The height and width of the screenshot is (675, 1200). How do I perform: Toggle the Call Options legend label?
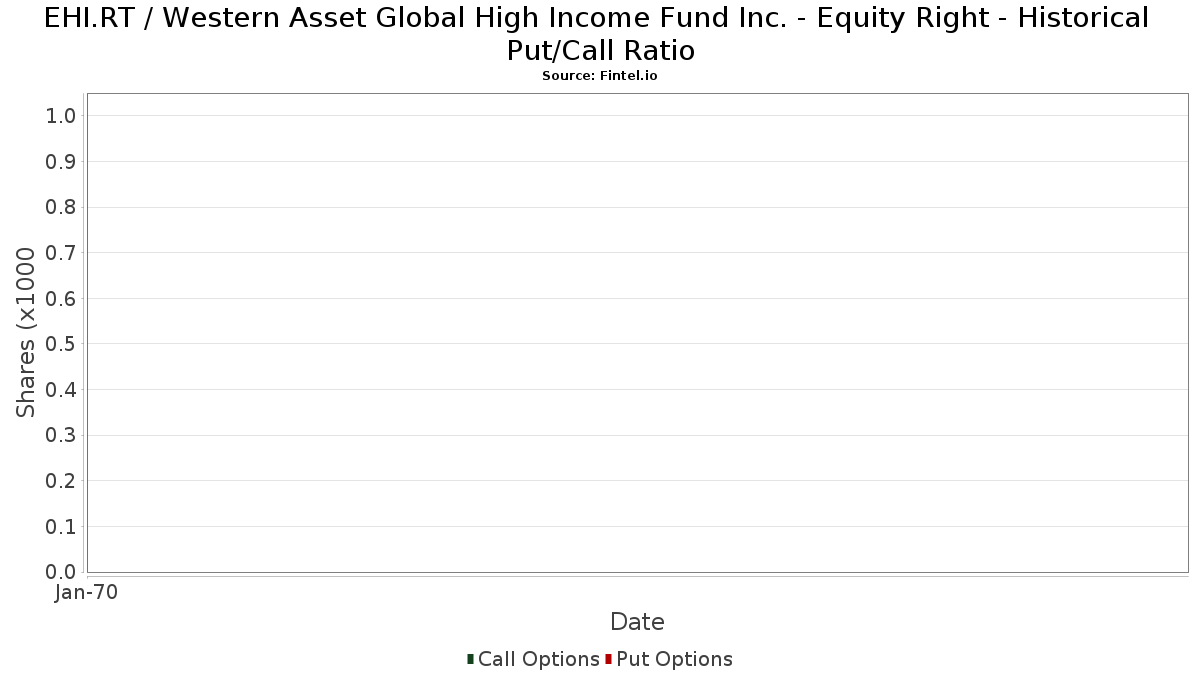(x=539, y=659)
